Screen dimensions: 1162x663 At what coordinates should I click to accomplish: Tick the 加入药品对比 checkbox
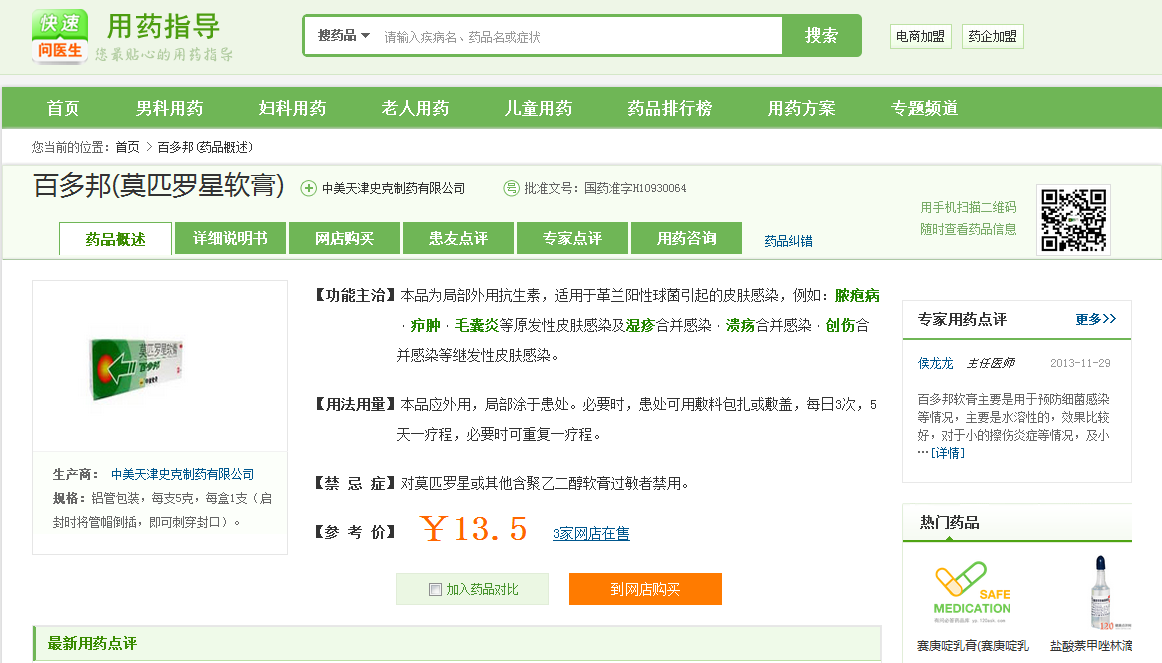pyautogui.click(x=435, y=590)
